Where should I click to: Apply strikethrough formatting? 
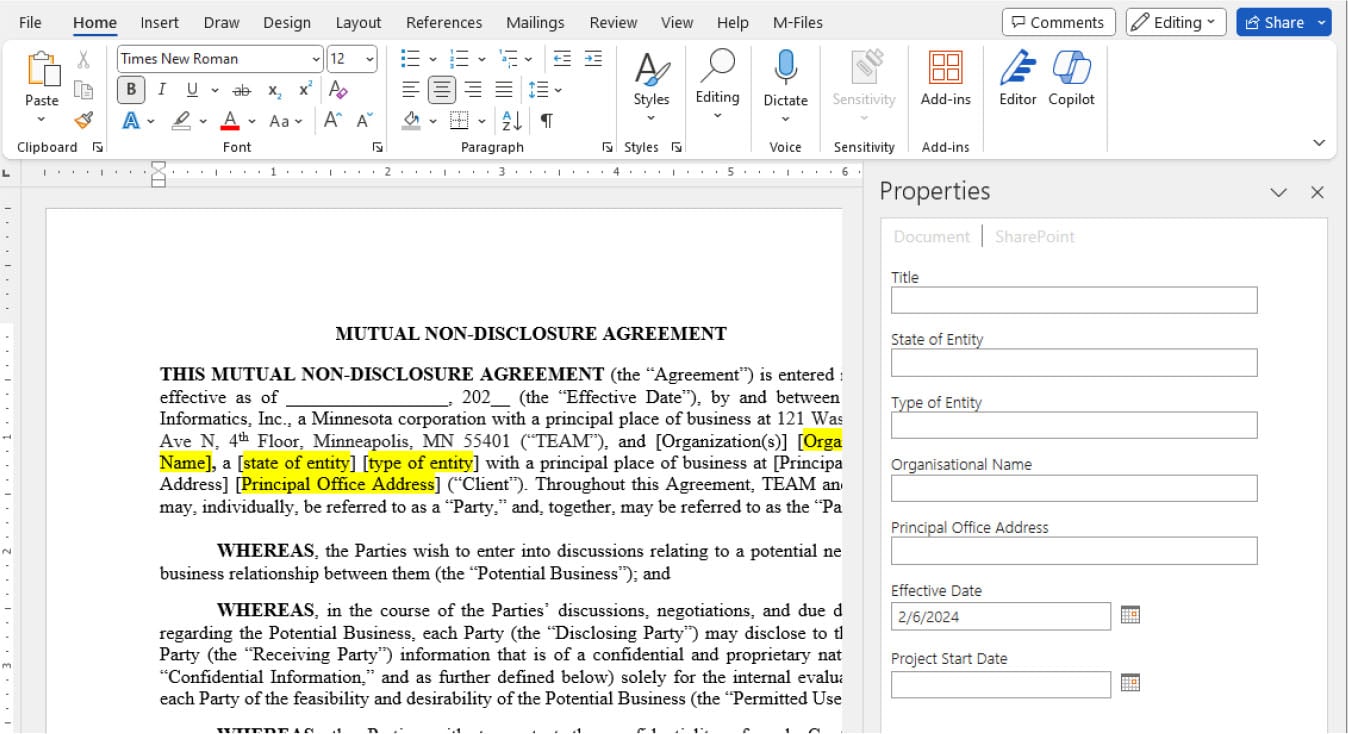pos(241,90)
